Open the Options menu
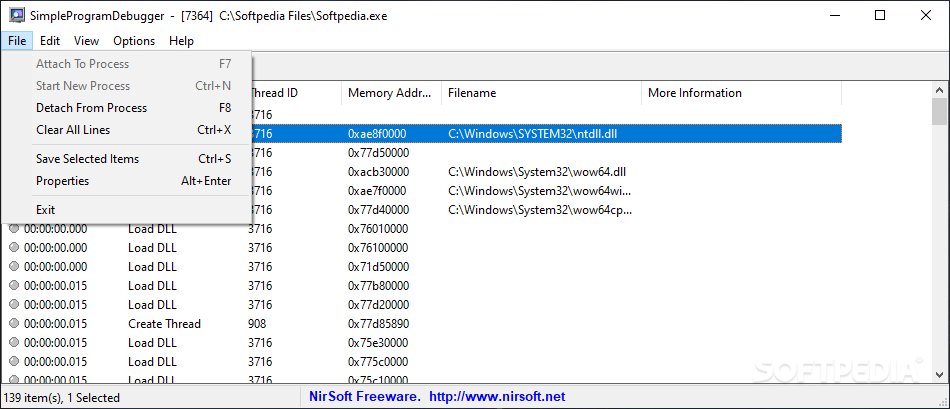950x409 pixels. pos(134,41)
